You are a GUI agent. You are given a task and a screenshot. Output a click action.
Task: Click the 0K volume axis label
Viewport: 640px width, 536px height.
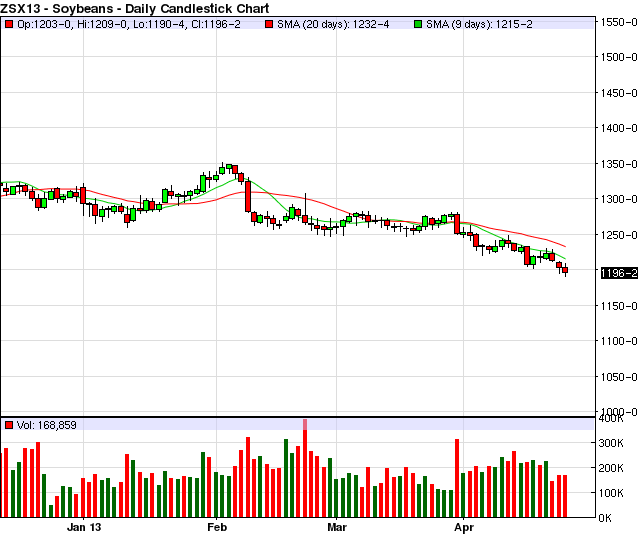pyautogui.click(x=605, y=518)
